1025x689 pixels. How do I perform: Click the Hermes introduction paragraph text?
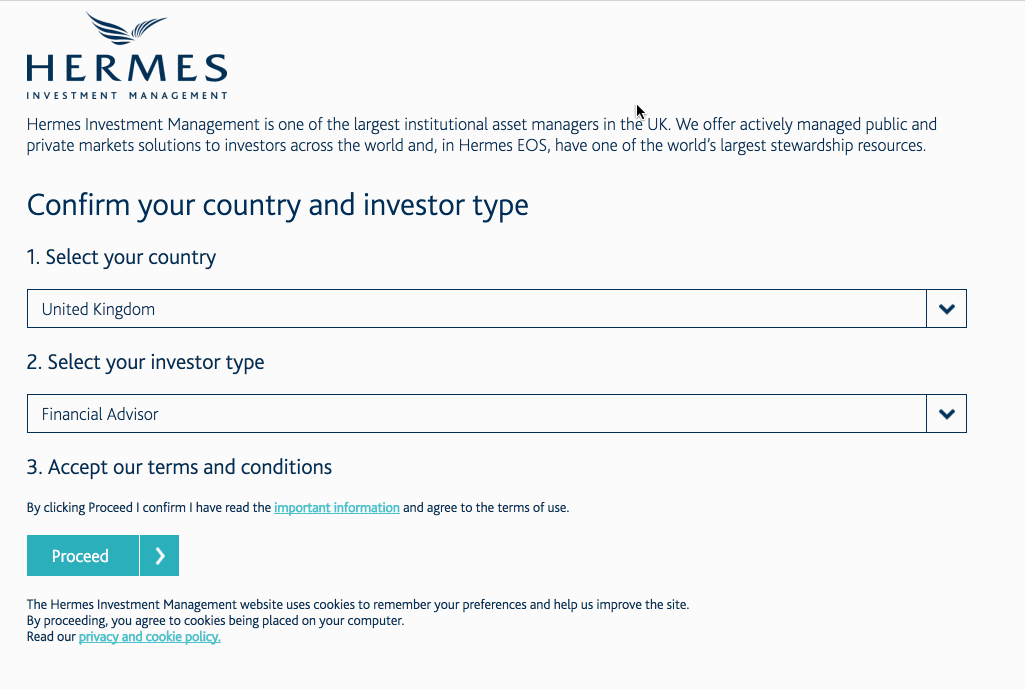click(x=480, y=135)
